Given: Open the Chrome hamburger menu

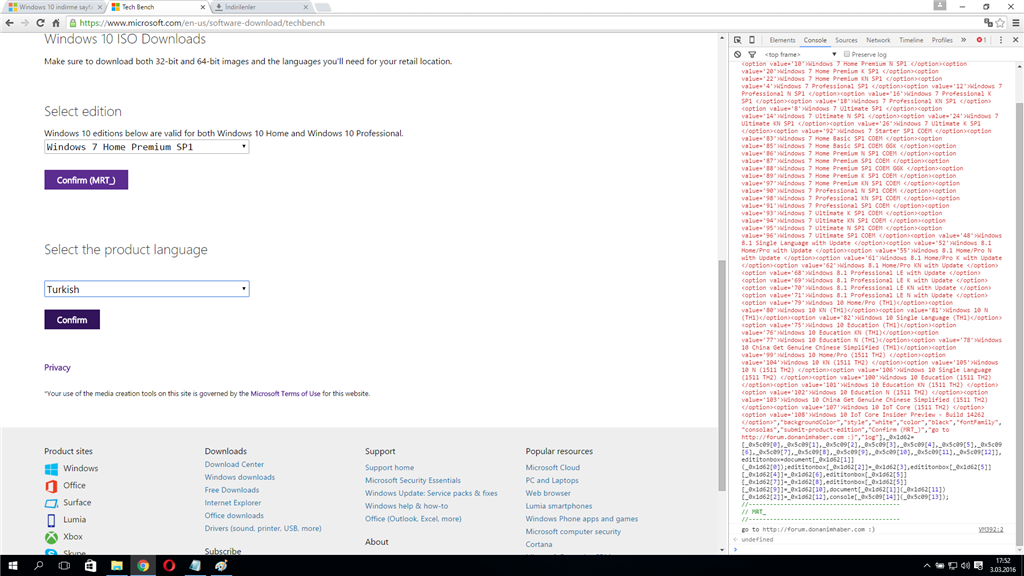Looking at the screenshot, I should click(1016, 23).
